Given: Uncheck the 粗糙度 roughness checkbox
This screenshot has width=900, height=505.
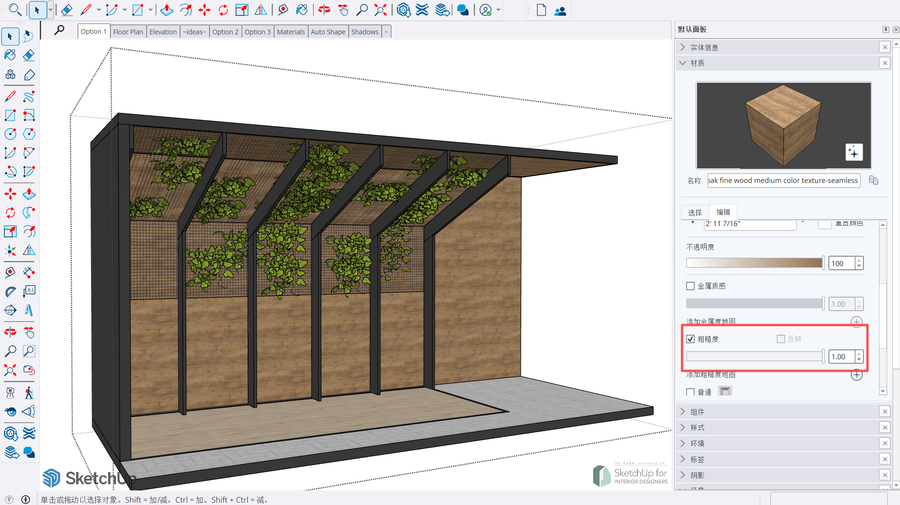Looking at the screenshot, I should click(691, 339).
